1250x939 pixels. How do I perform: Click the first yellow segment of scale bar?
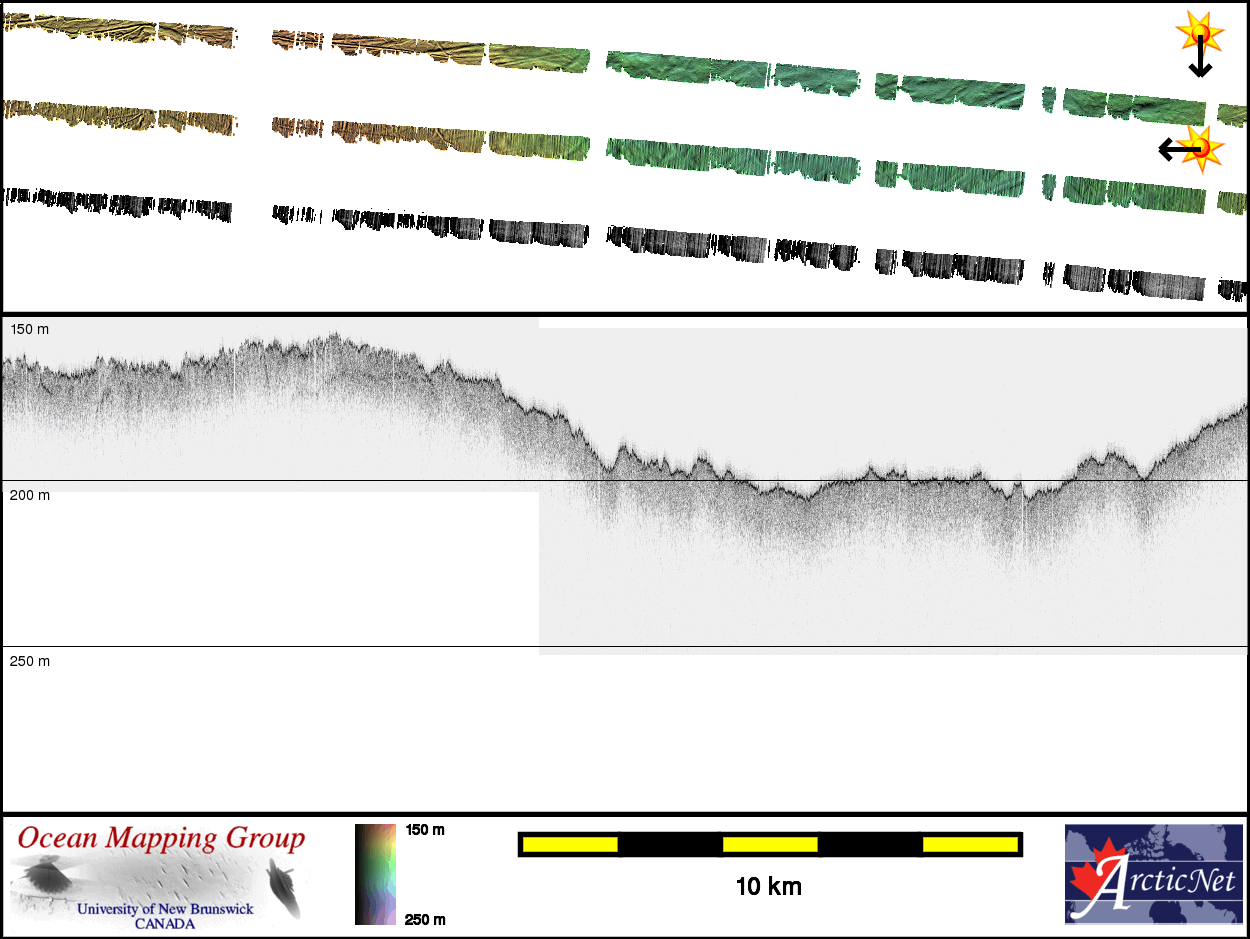click(570, 845)
